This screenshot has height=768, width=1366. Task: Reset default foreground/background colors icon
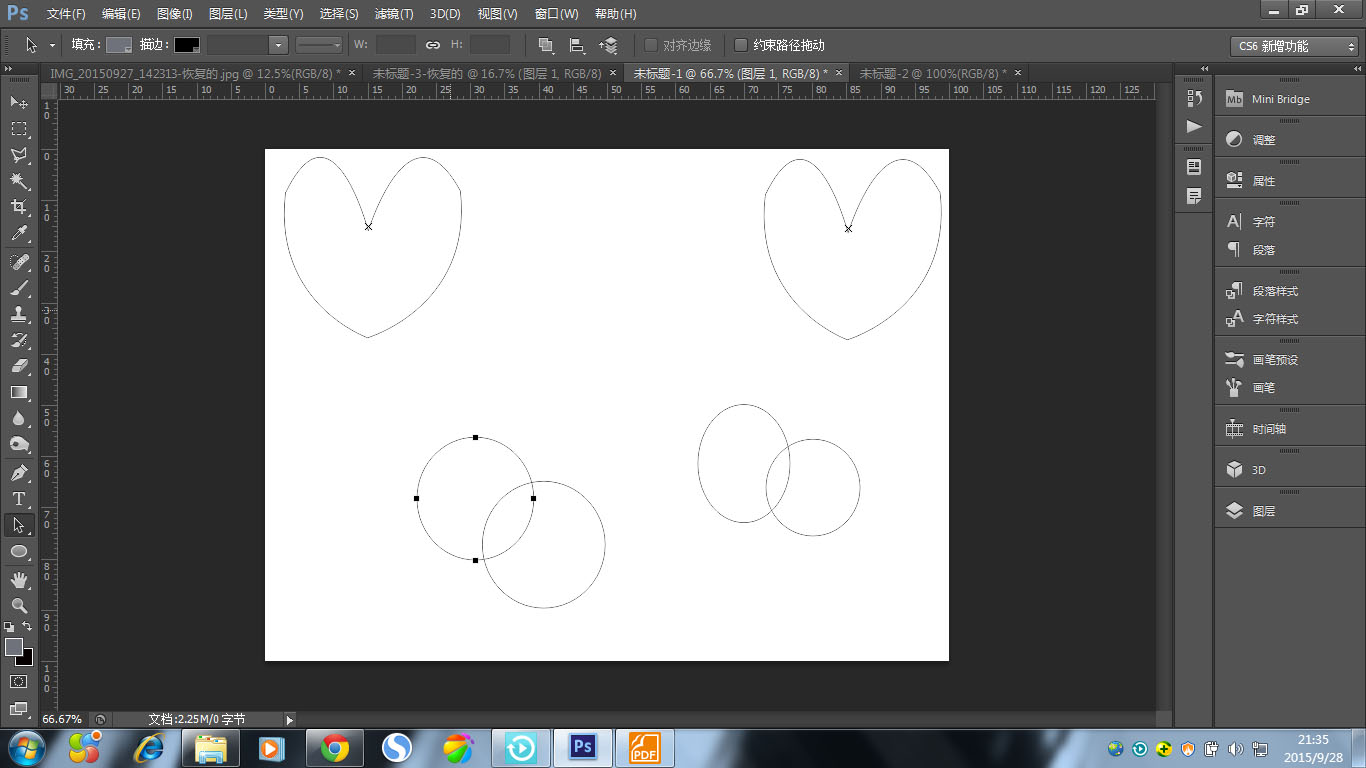point(9,627)
